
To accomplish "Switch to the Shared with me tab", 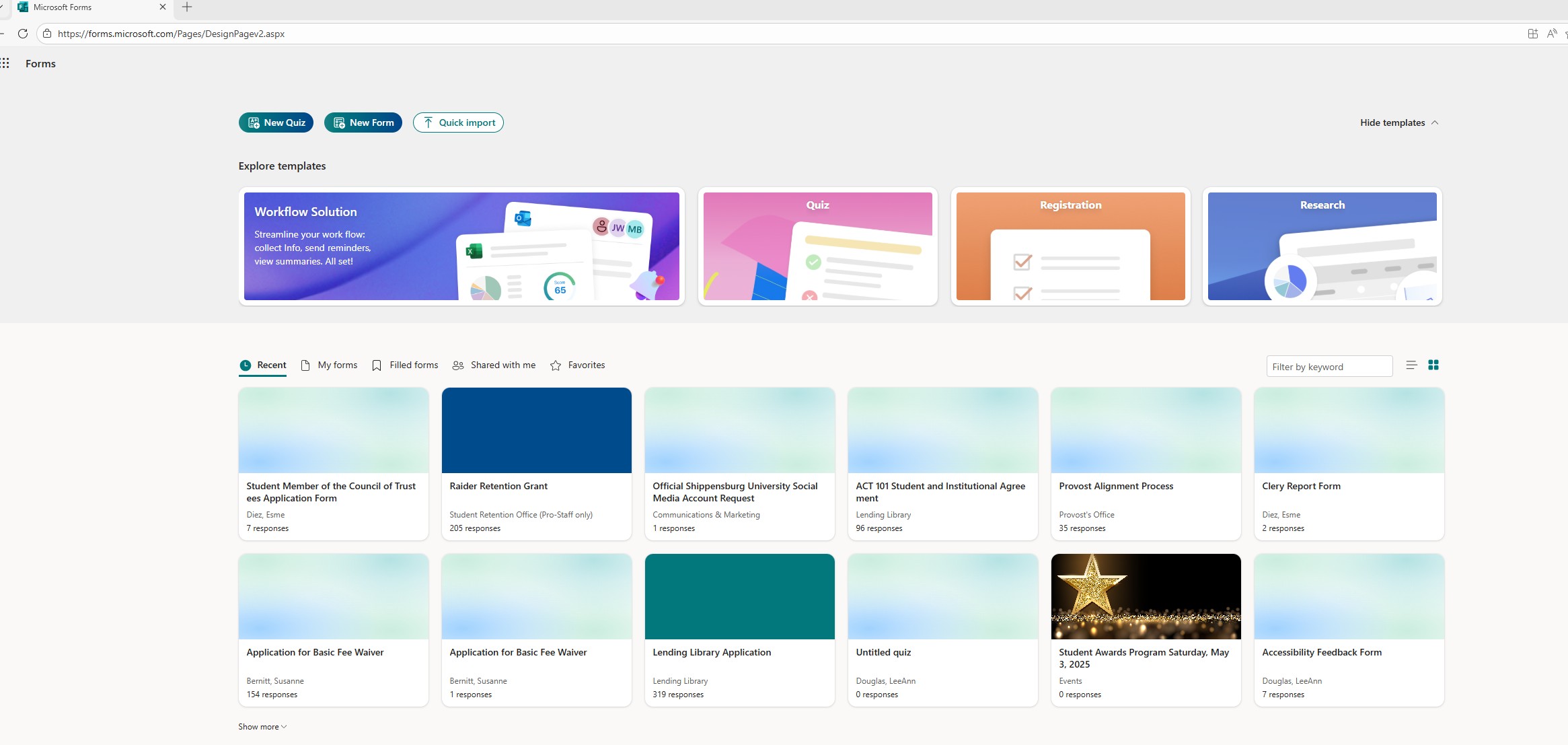I will [494, 365].
